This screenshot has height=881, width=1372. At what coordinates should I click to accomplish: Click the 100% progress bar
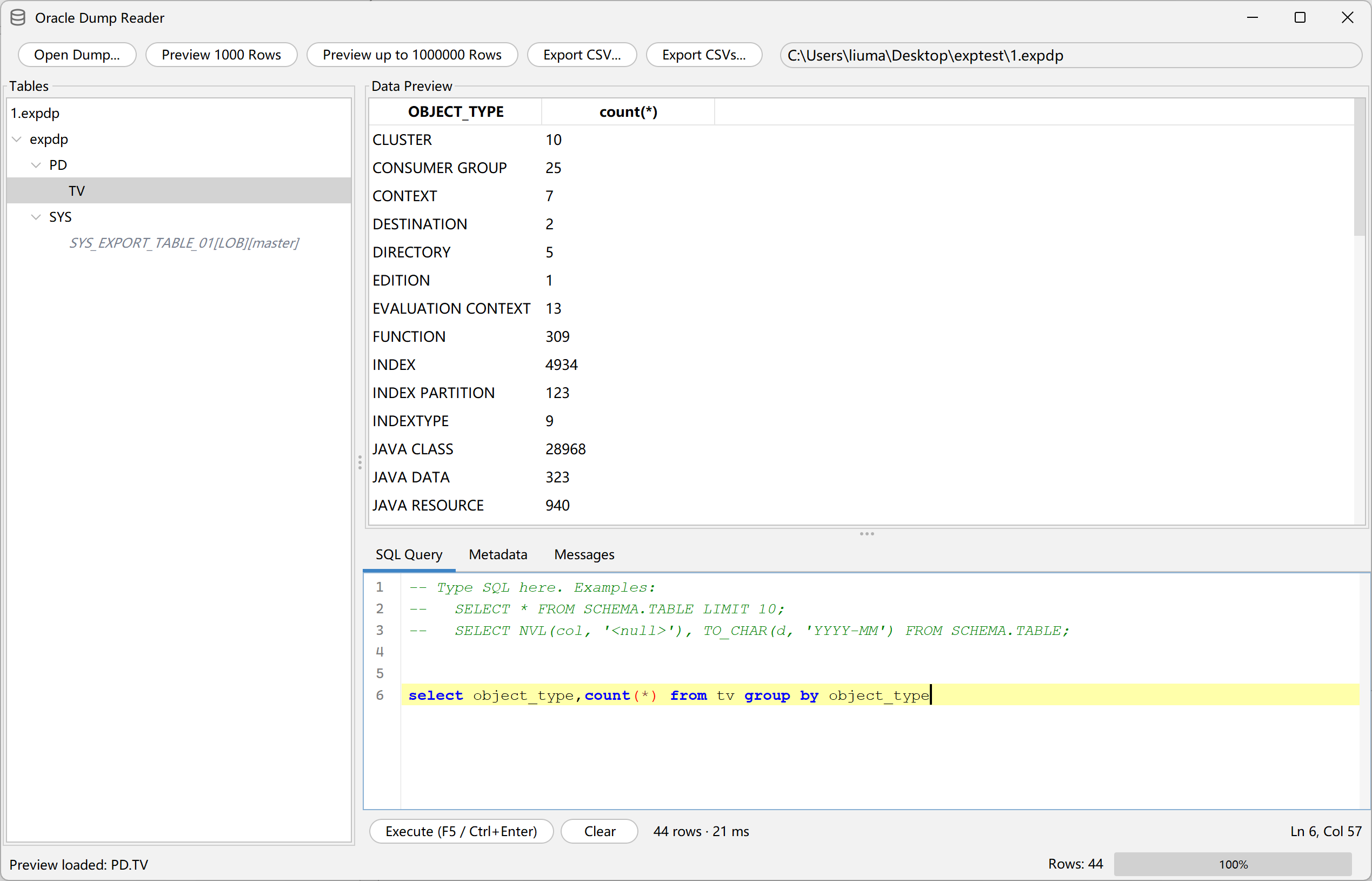pos(1233,864)
